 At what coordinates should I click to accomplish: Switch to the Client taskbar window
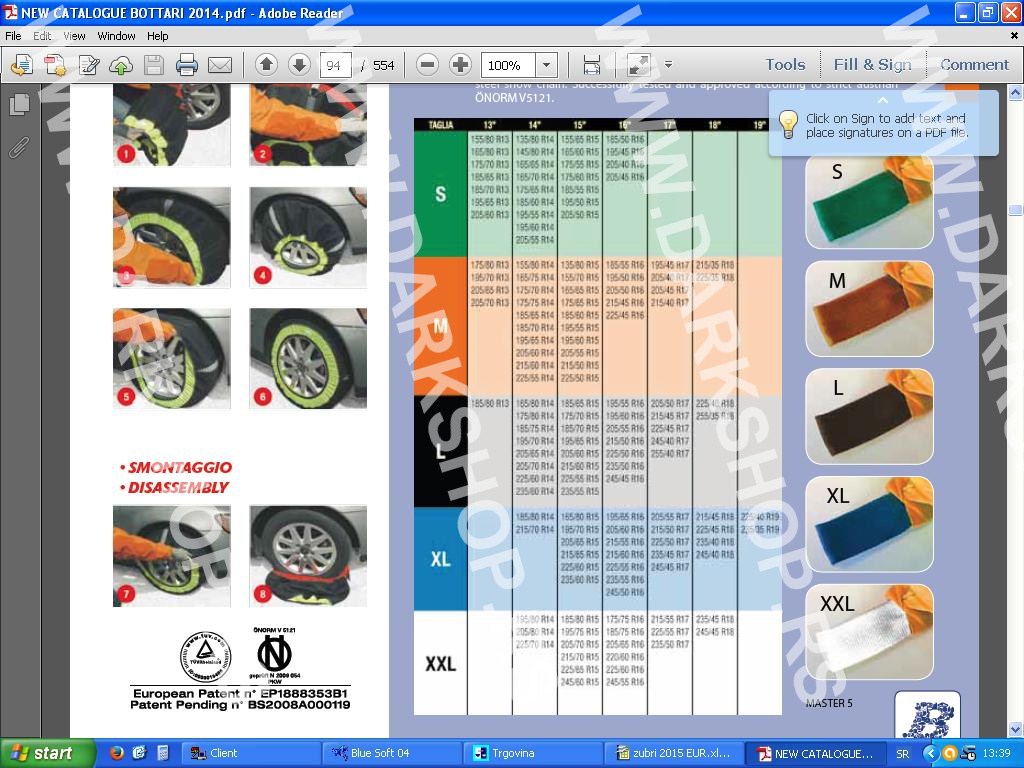pyautogui.click(x=250, y=754)
